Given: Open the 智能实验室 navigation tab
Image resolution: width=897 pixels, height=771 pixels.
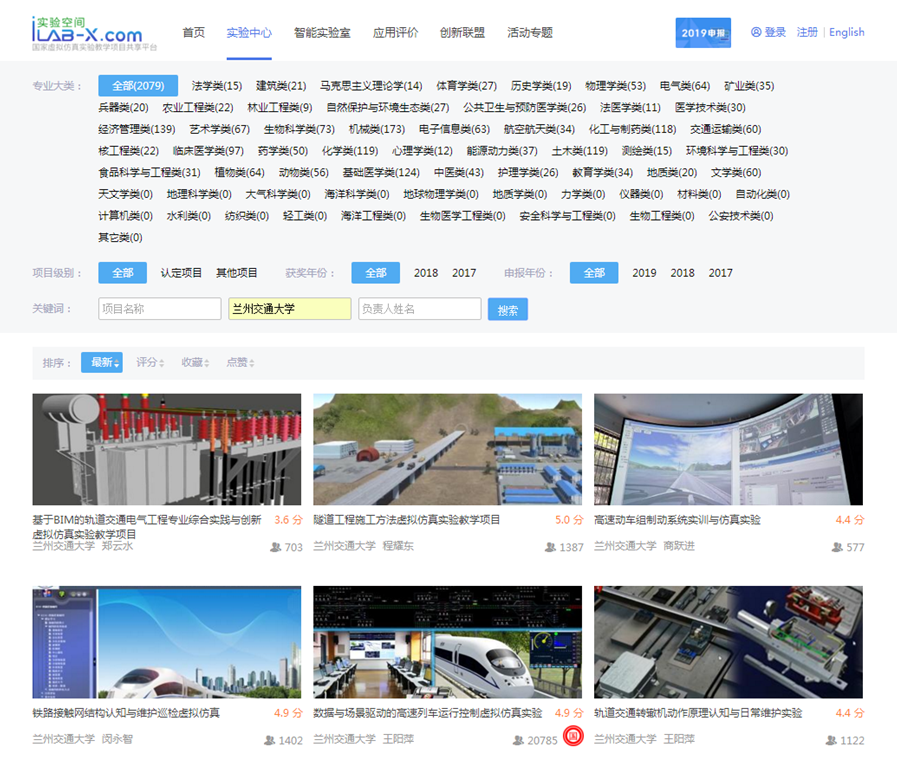Looking at the screenshot, I should [x=322, y=32].
